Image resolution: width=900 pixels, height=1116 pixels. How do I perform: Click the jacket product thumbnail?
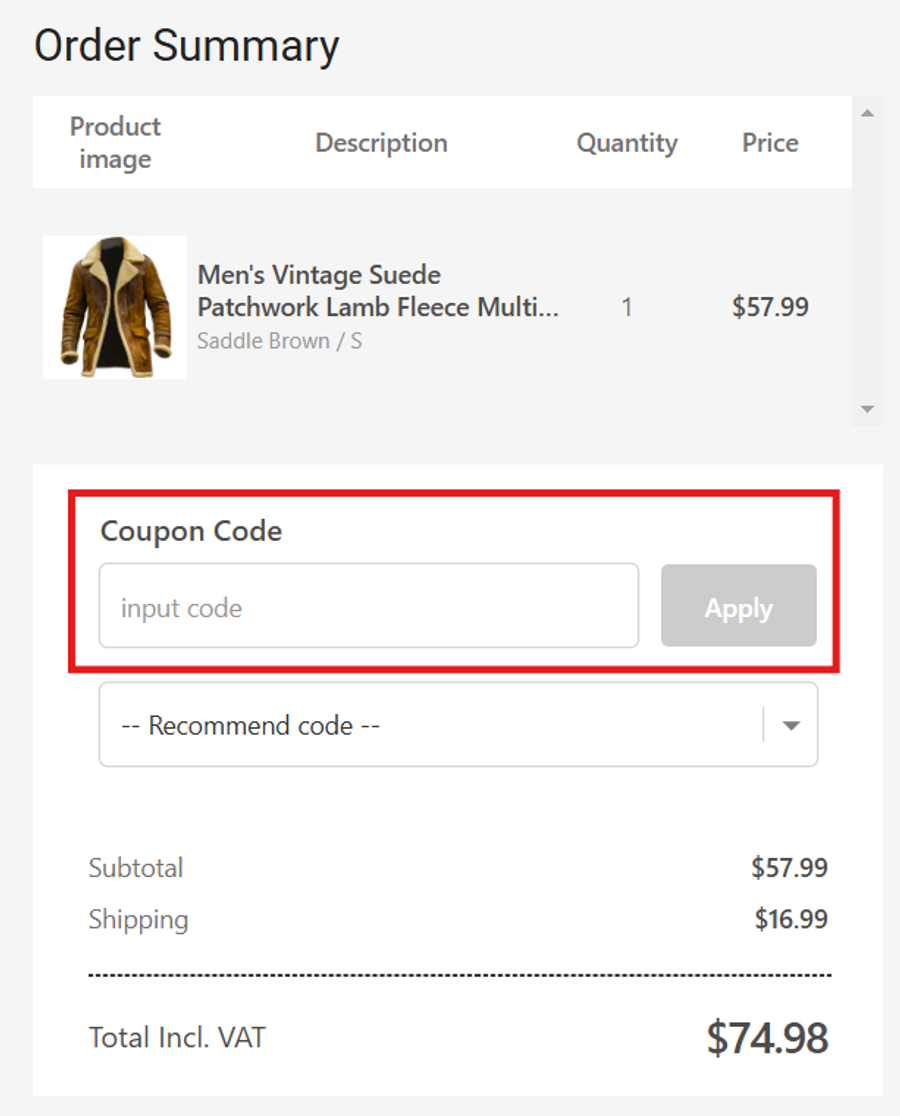coord(115,307)
